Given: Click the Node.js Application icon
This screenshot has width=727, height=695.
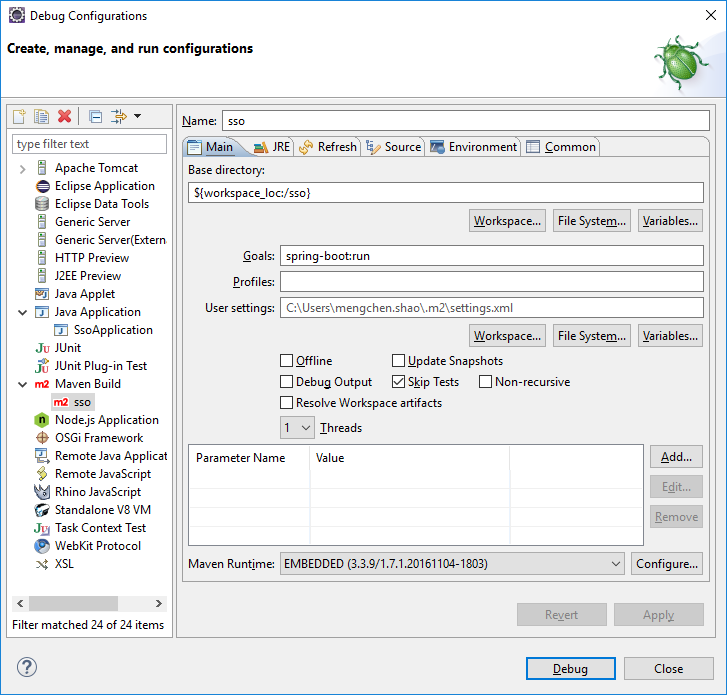Looking at the screenshot, I should (x=42, y=420).
